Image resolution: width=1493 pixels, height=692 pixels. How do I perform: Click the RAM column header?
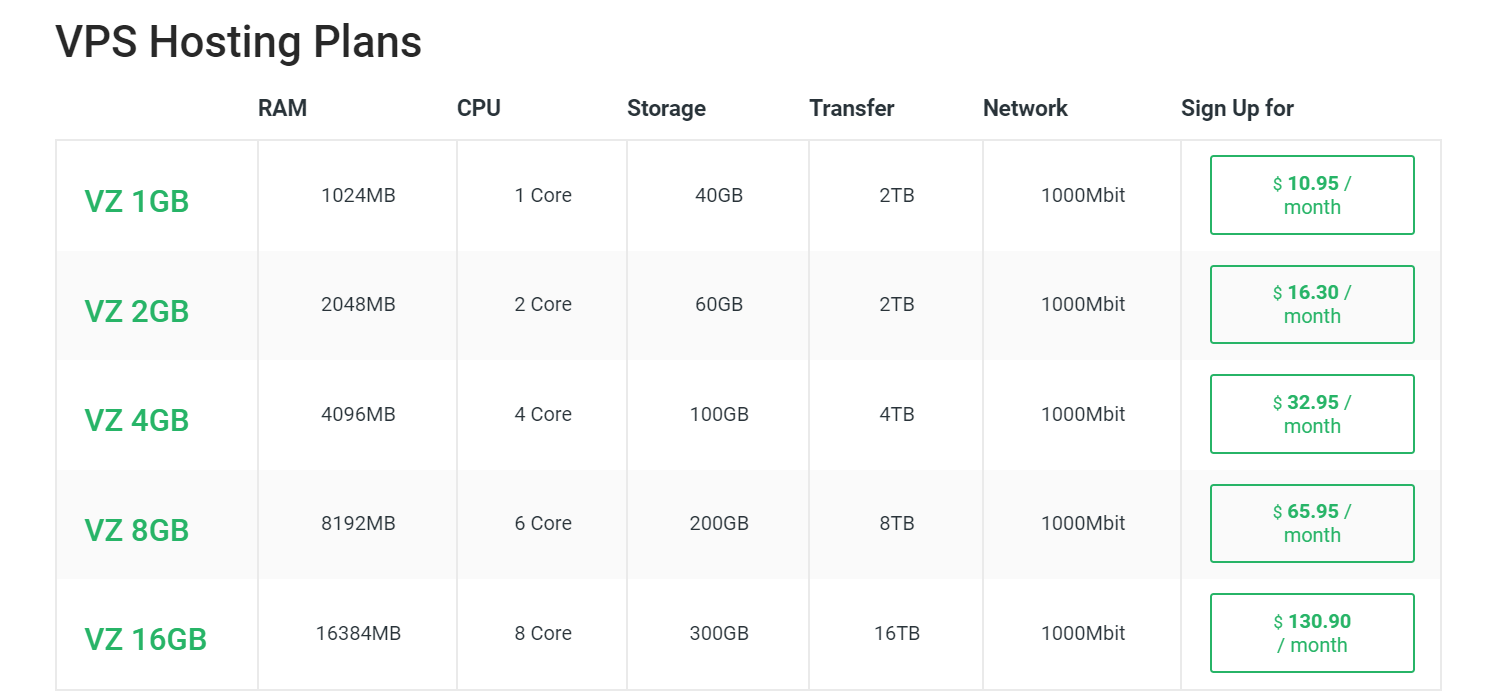coord(282,108)
